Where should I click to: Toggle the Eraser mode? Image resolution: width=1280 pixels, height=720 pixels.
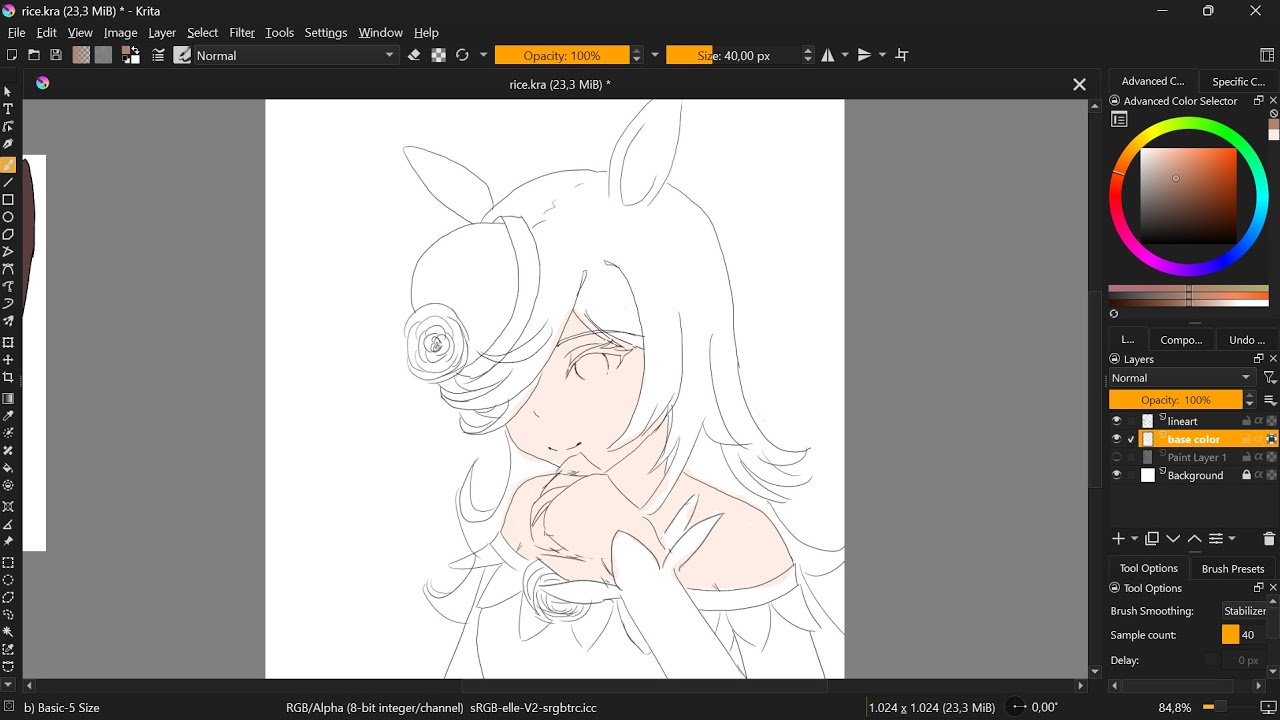point(414,56)
